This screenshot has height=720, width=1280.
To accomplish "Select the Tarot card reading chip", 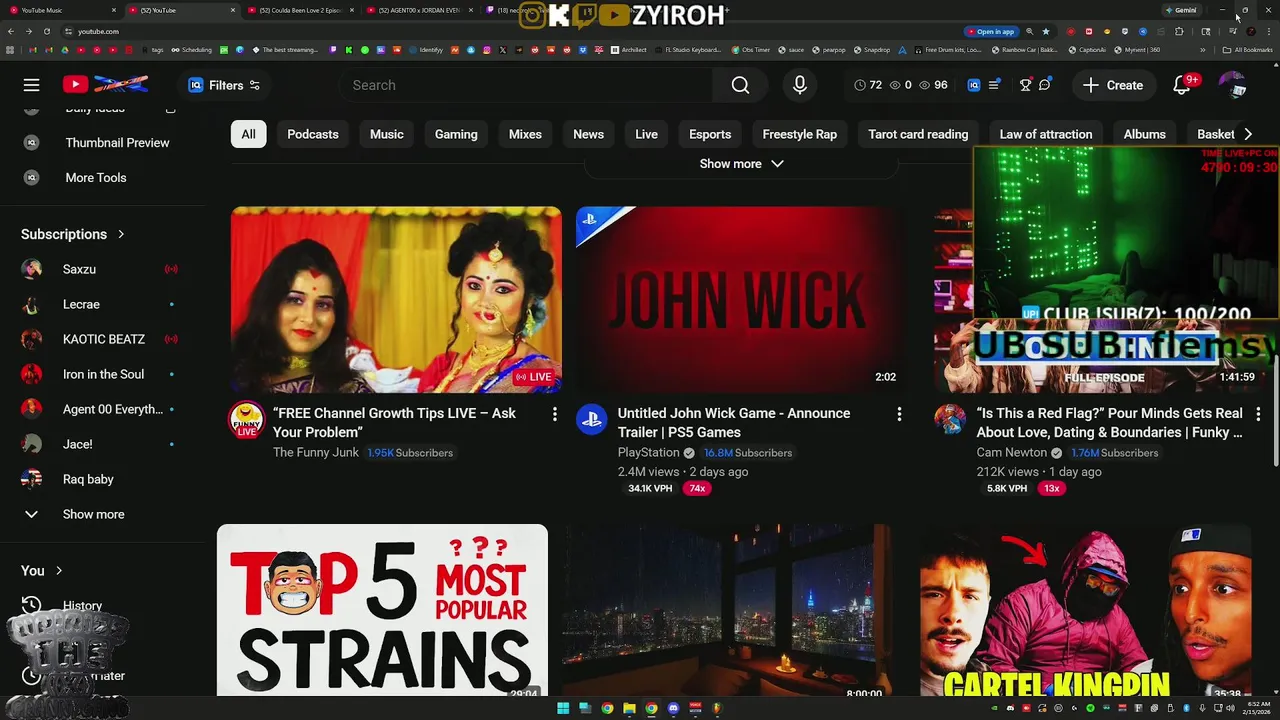I will click(x=918, y=134).
